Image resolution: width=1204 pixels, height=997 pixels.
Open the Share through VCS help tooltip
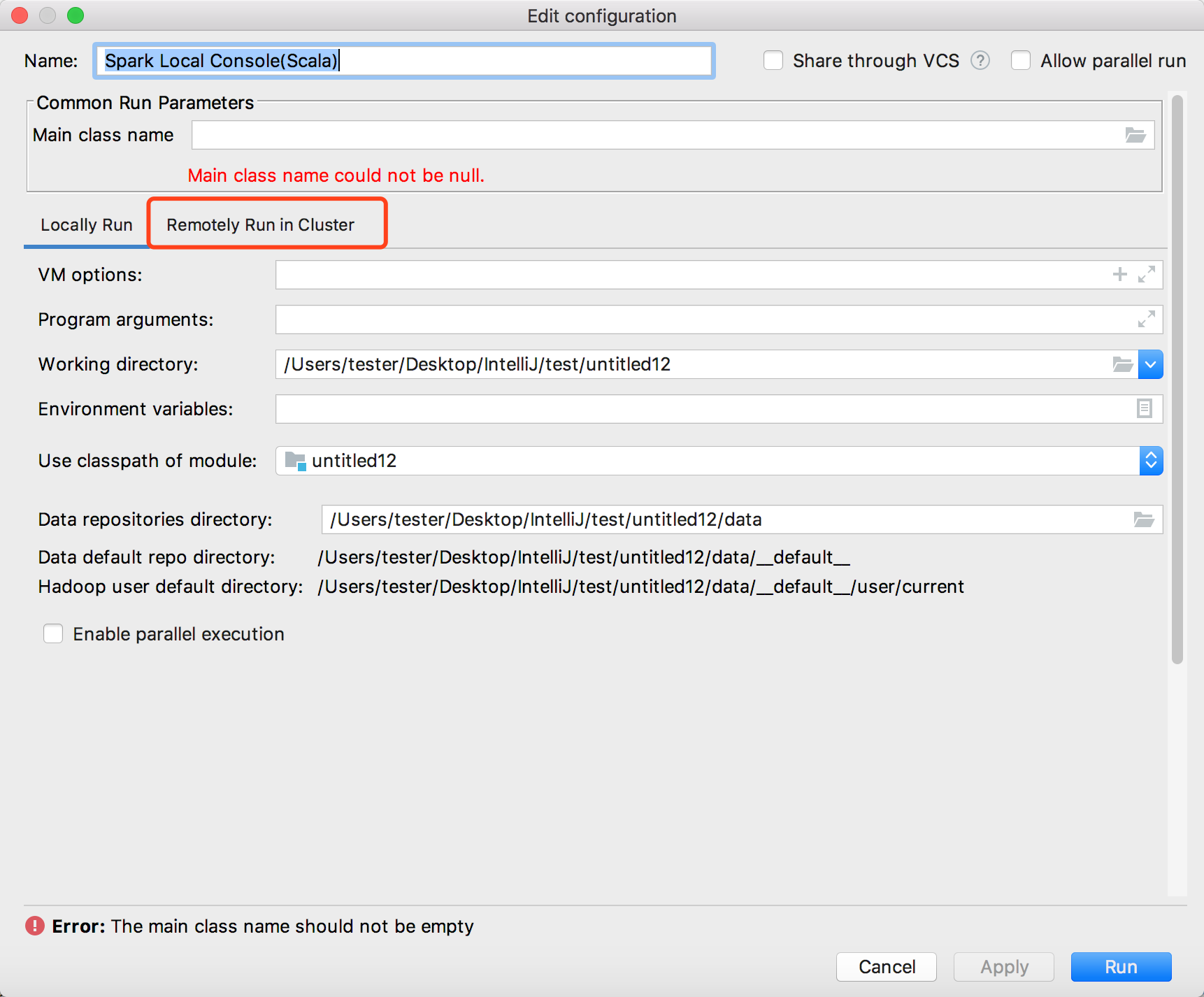pyautogui.click(x=981, y=61)
